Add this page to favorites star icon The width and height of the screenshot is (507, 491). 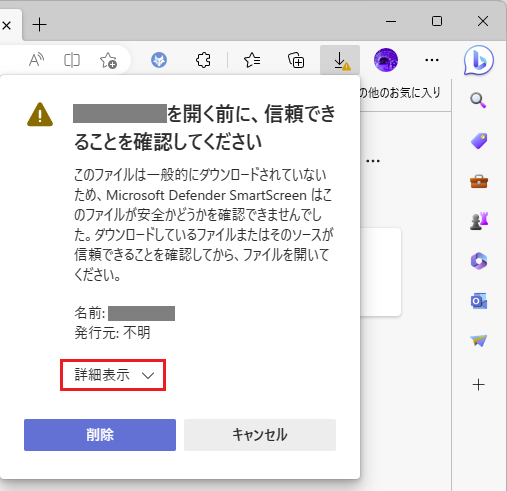108,60
